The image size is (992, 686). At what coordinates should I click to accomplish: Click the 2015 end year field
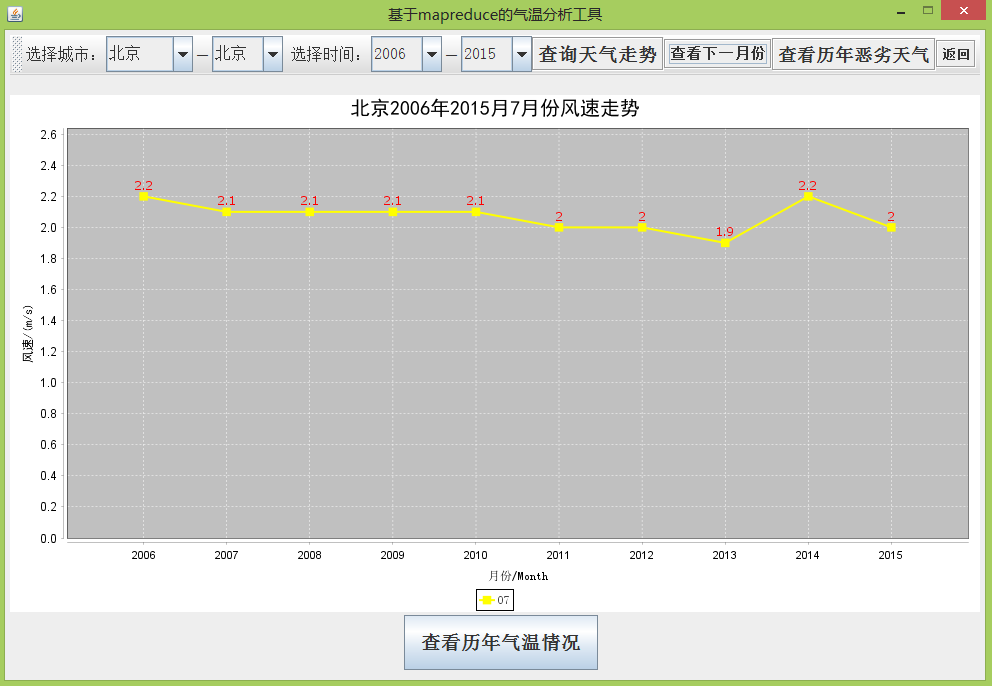click(487, 54)
